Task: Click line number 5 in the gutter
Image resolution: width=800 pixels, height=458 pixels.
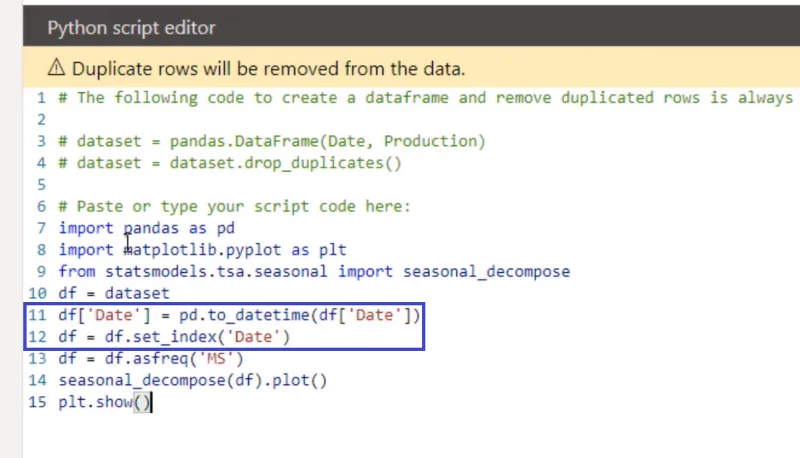Action: click(41, 185)
